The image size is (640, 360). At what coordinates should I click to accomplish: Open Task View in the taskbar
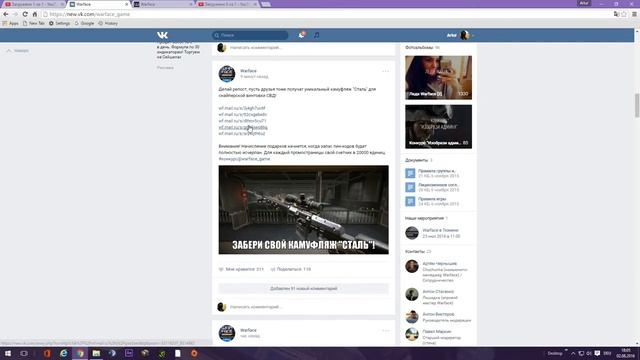coord(24,353)
